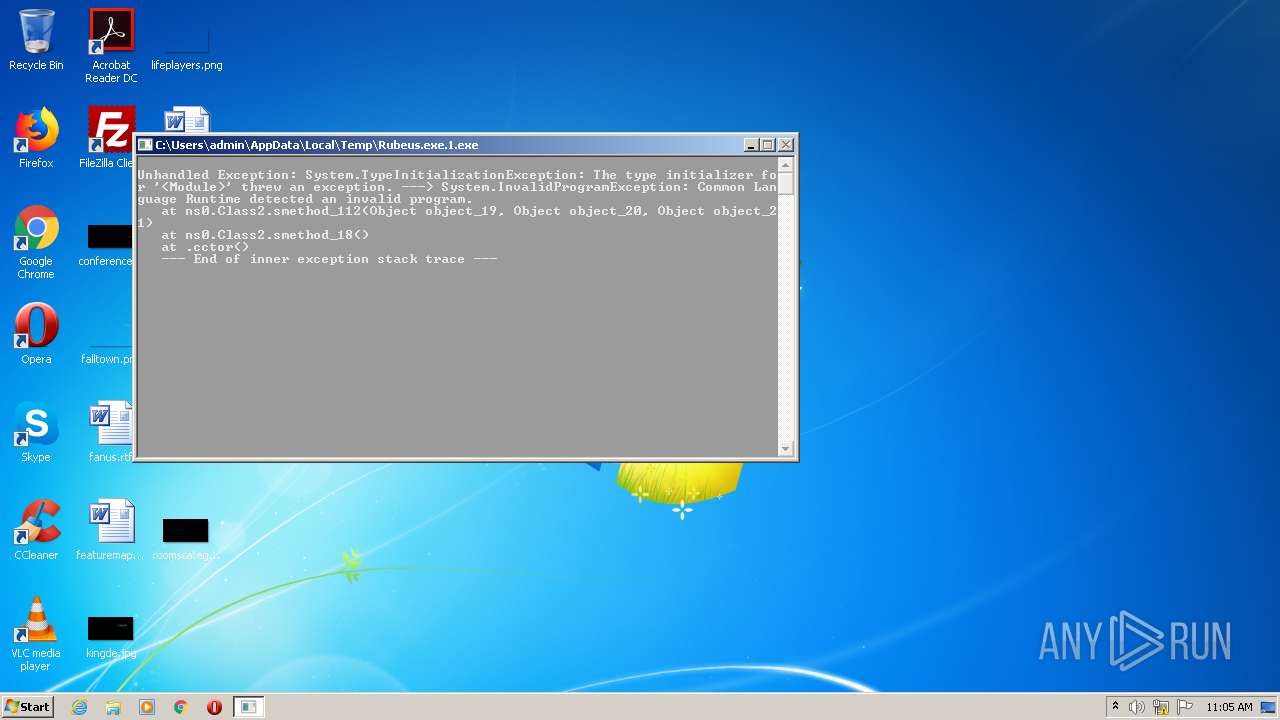The height and width of the screenshot is (720, 1280).
Task: Click the 'Unhandled Exception' text line
Action: click(x=457, y=175)
